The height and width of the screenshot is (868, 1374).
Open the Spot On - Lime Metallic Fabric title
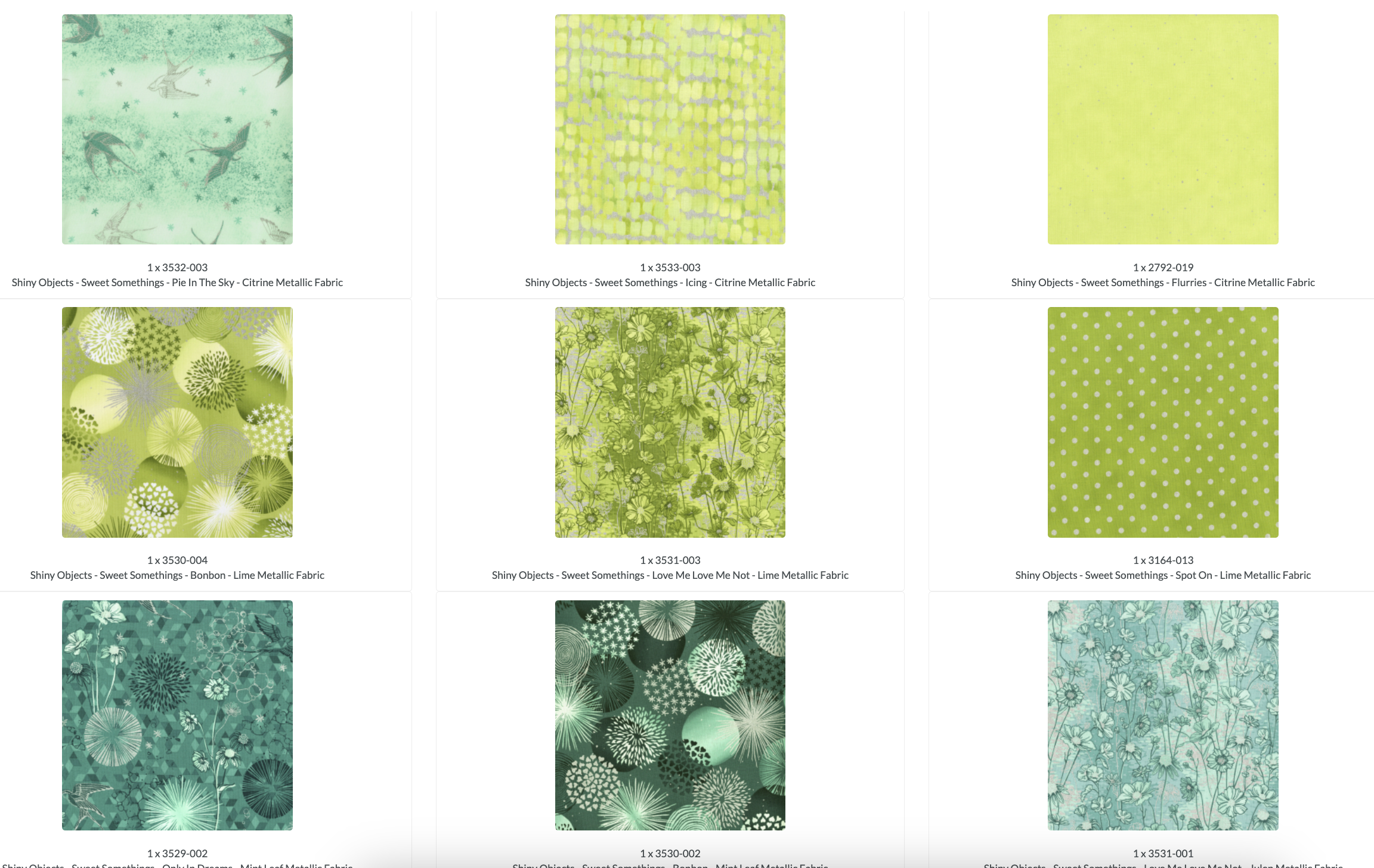[x=1163, y=575]
